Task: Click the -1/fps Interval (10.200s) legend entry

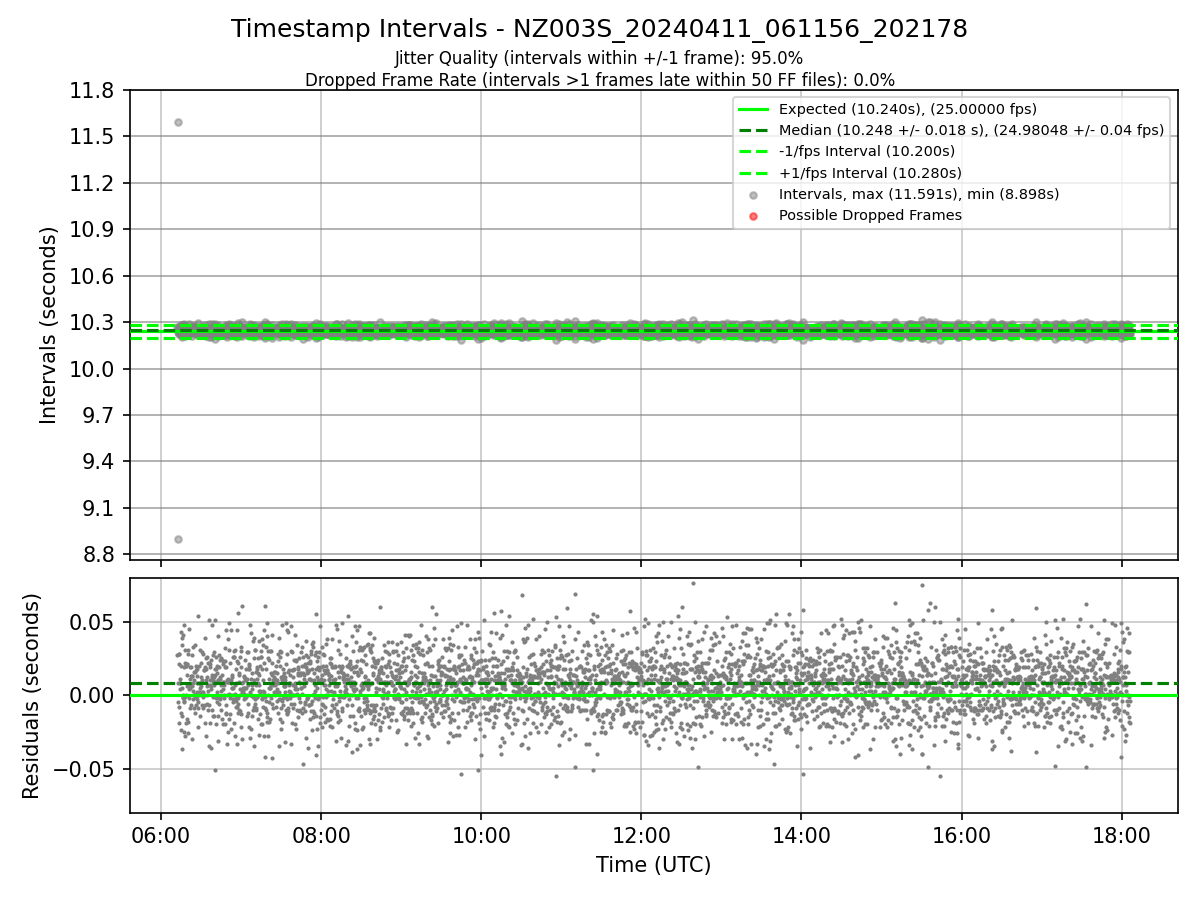Action: pyautogui.click(x=867, y=151)
